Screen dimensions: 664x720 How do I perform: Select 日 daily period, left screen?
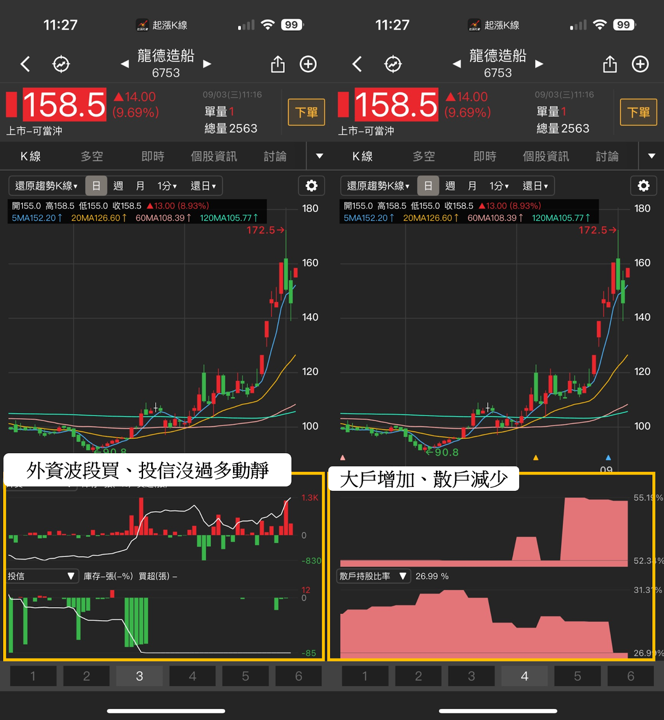point(96,186)
